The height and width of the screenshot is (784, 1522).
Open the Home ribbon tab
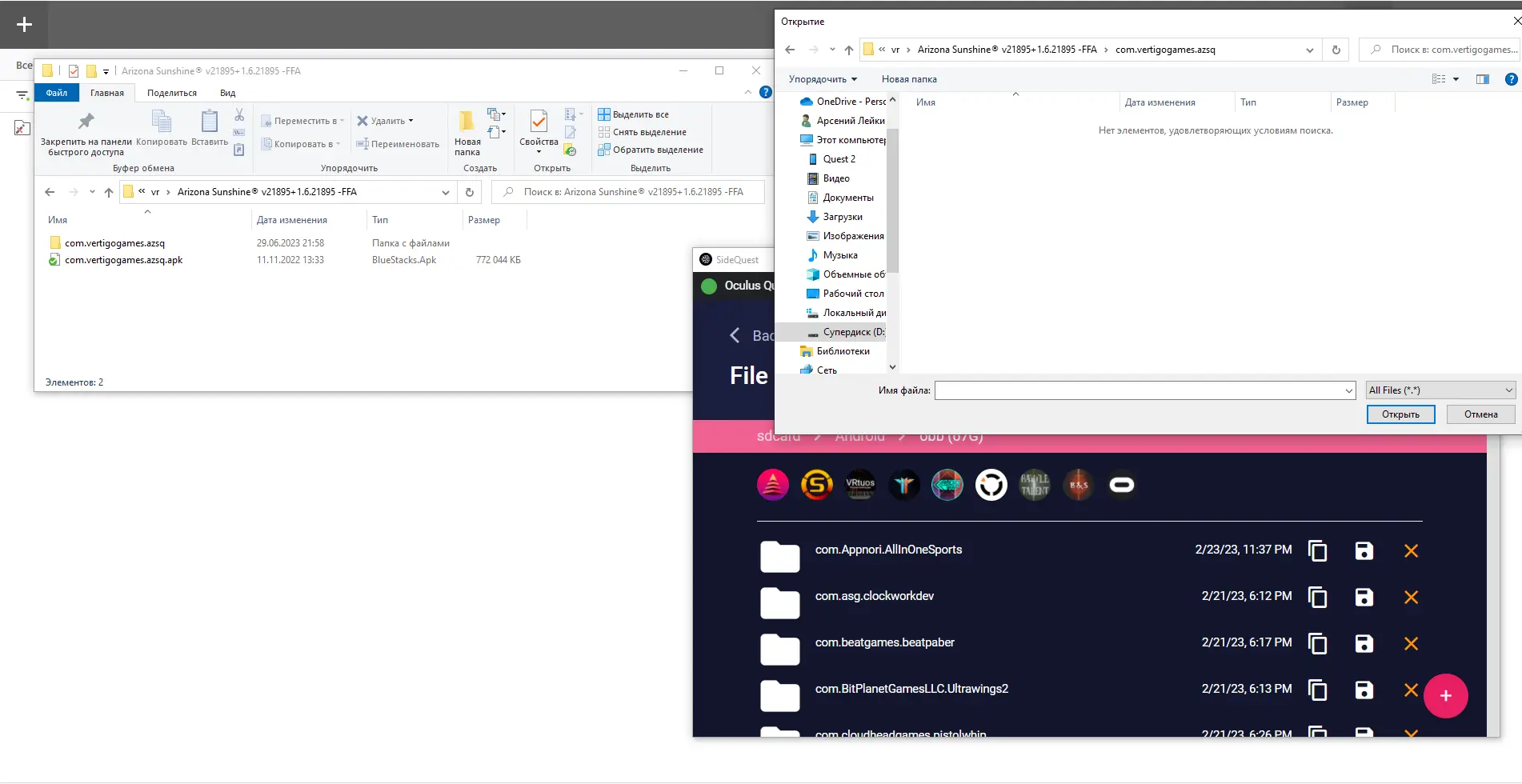[x=107, y=93]
